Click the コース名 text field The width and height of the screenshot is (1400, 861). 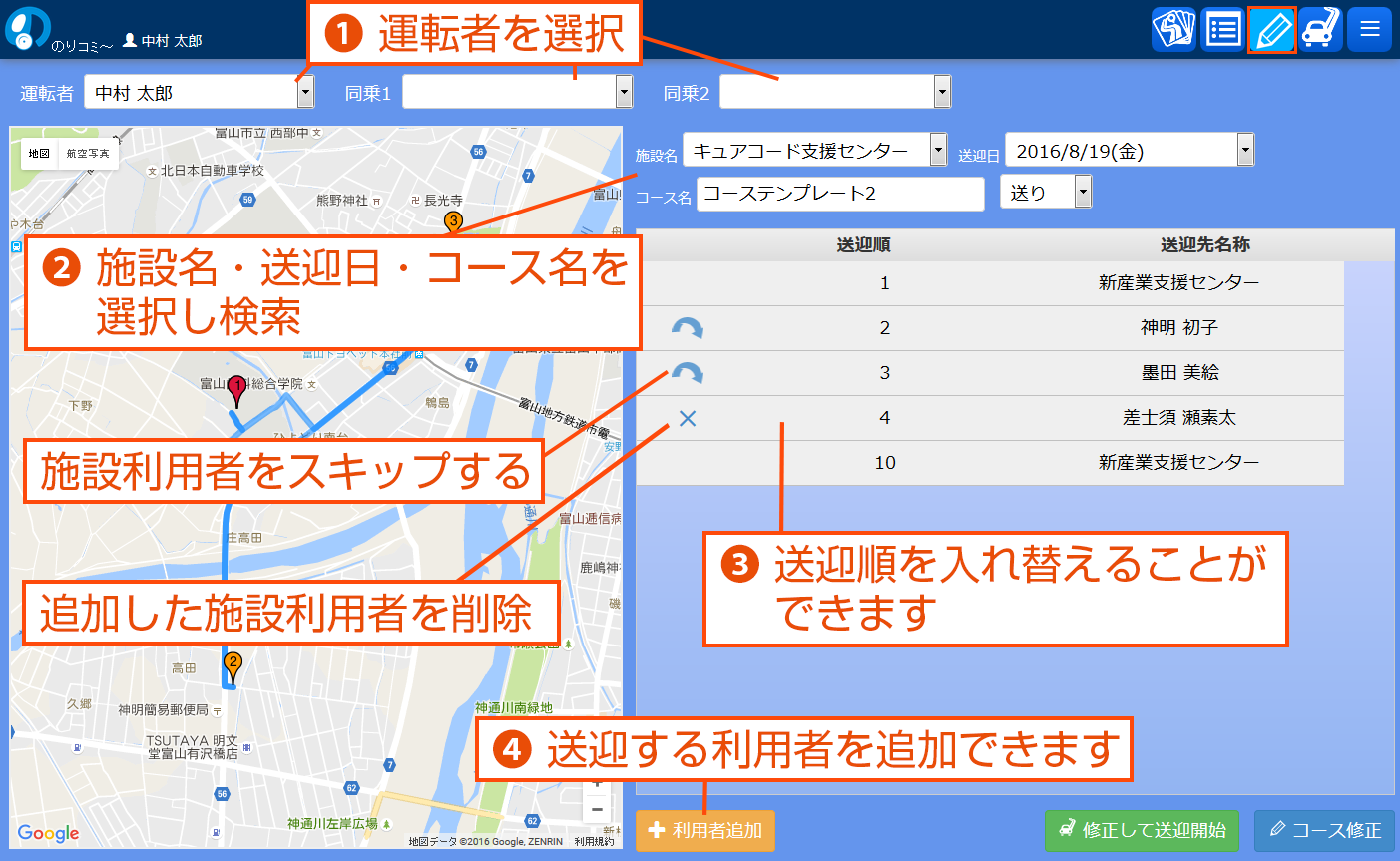pyautogui.click(x=840, y=194)
